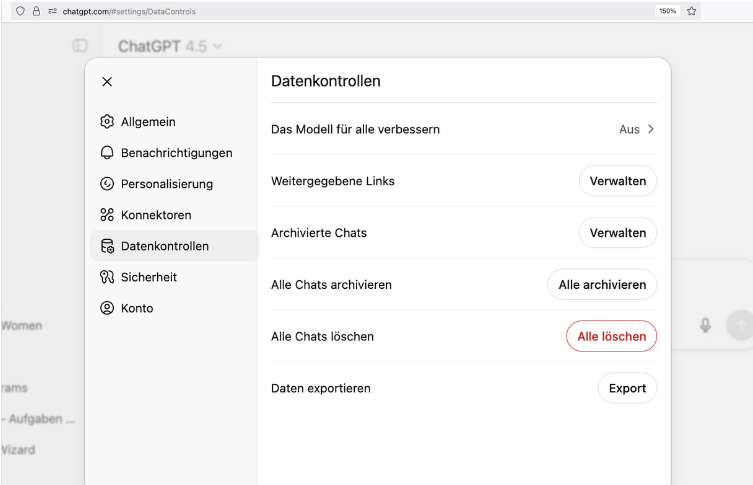Screen dimensions: 753x485
Task: Toggle the ChatGPT sidebar panel icon
Action: pos(80,46)
